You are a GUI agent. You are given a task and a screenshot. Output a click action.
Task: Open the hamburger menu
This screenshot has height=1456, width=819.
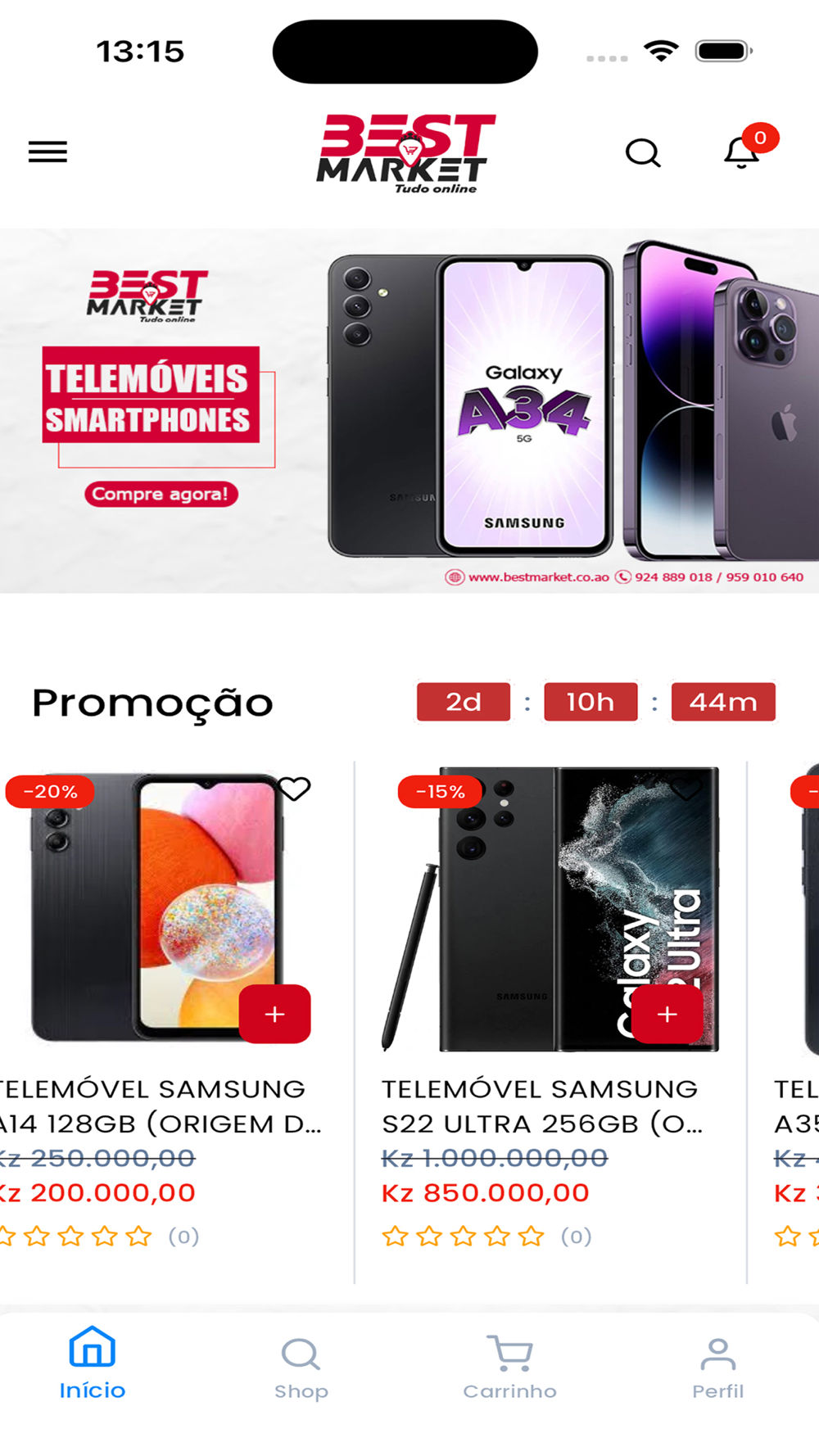pyautogui.click(x=48, y=152)
